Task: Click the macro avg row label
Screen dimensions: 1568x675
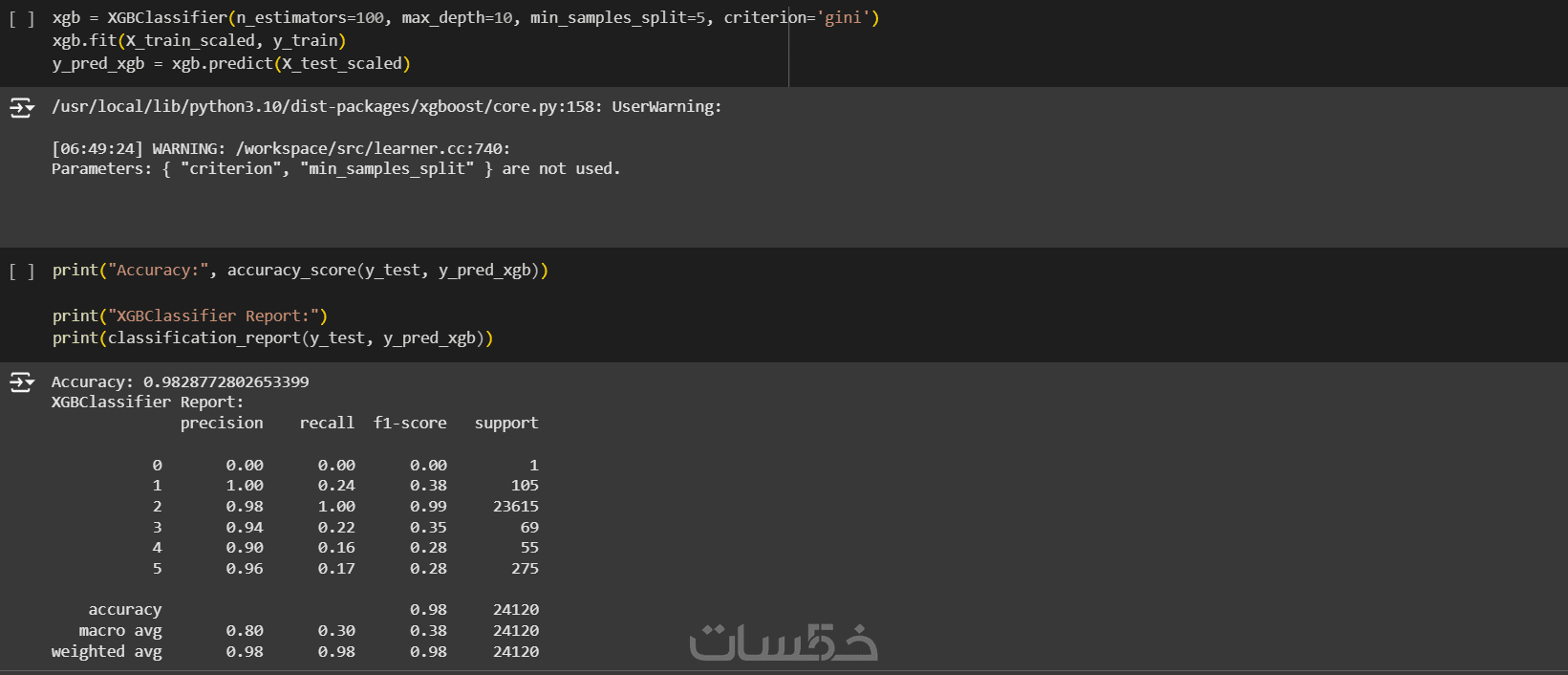Action: coord(120,630)
